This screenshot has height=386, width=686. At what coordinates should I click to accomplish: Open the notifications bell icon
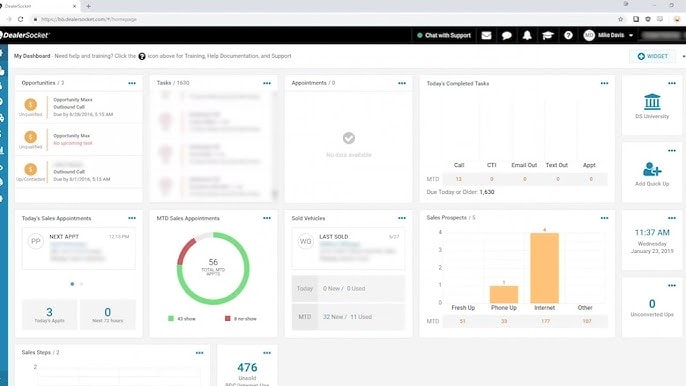click(x=527, y=35)
